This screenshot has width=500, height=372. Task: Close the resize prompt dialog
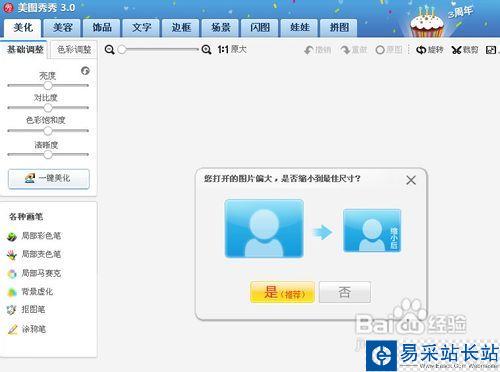[411, 180]
